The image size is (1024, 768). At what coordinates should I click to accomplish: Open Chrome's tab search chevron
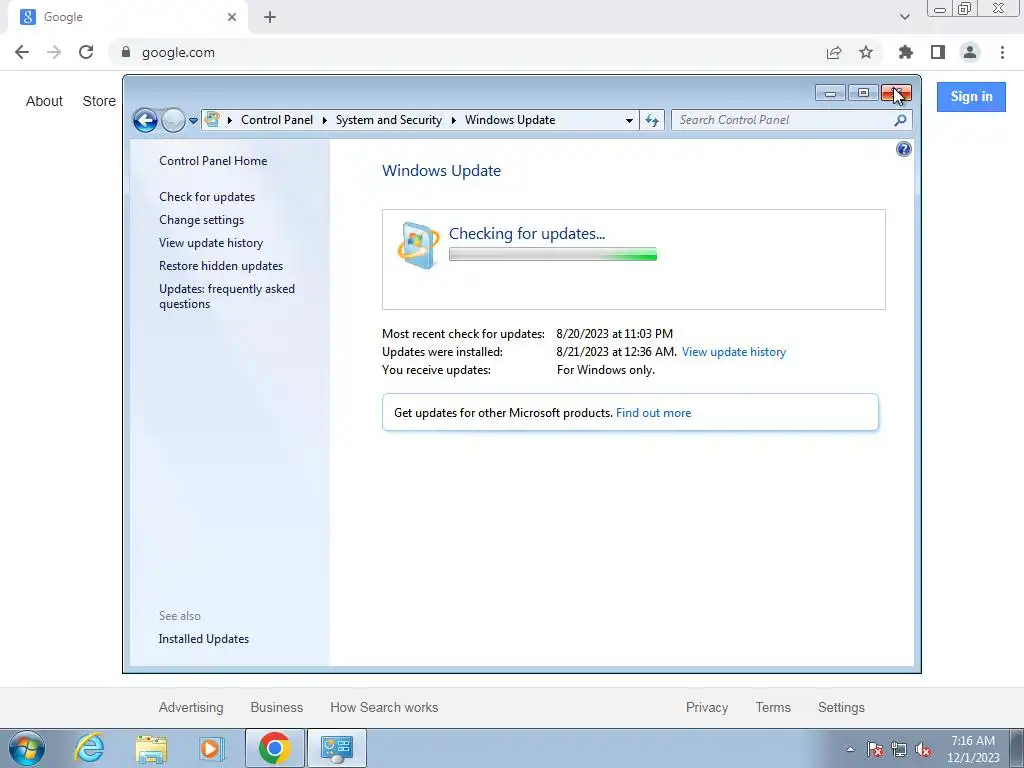(904, 17)
